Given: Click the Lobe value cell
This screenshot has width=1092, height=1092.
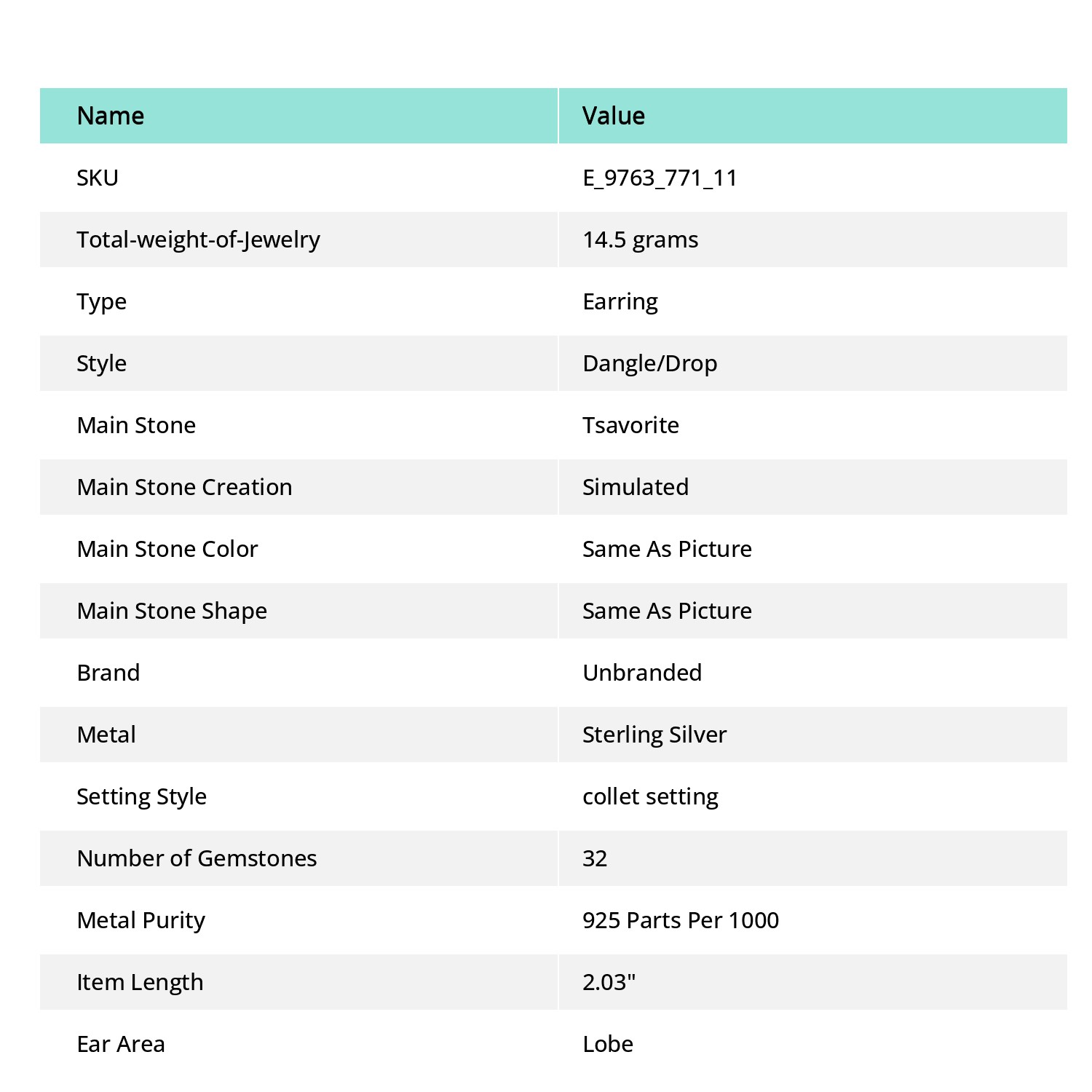Looking at the screenshot, I should pyautogui.click(x=812, y=1044).
